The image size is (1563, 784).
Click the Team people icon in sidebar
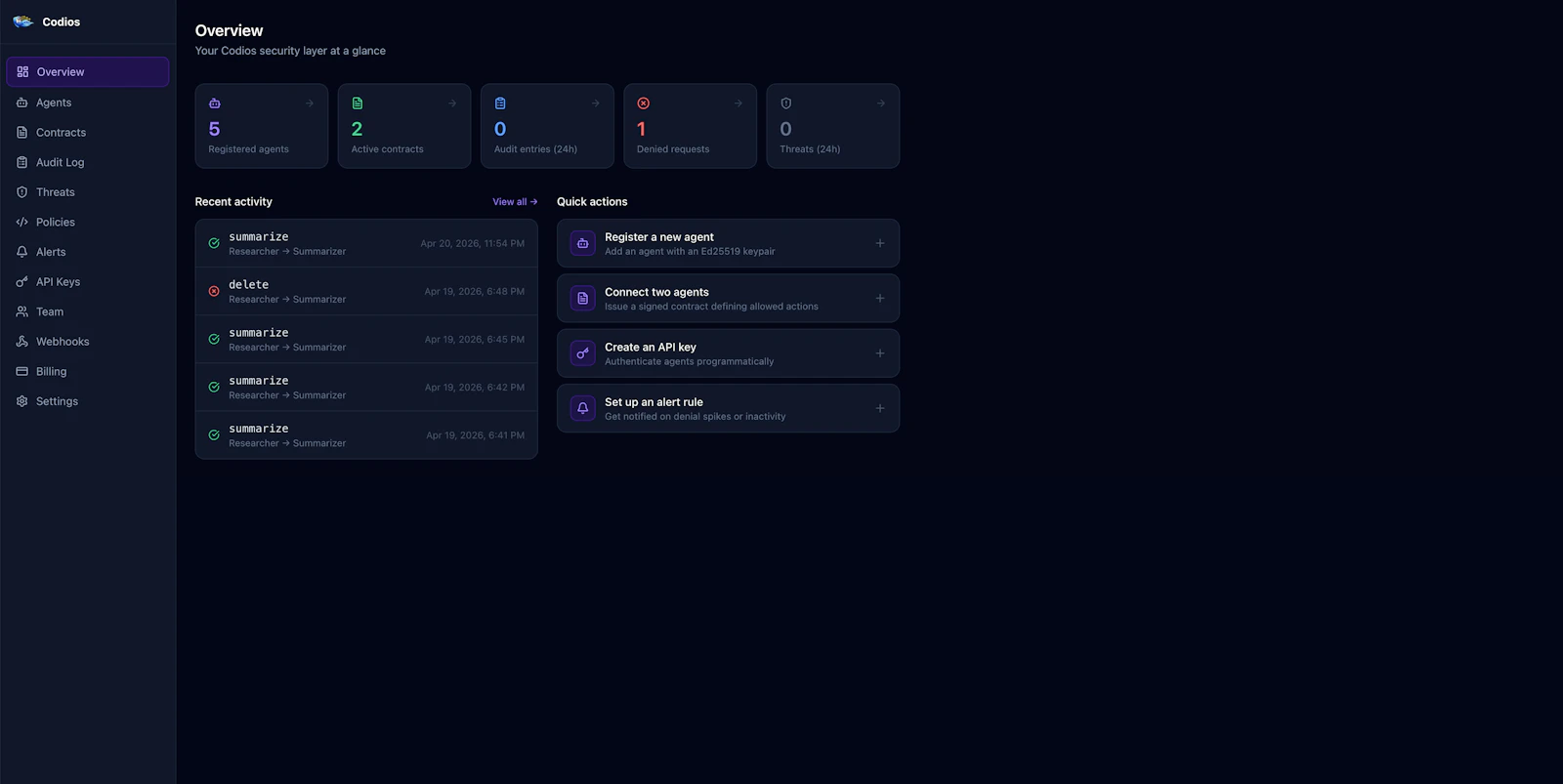21,311
